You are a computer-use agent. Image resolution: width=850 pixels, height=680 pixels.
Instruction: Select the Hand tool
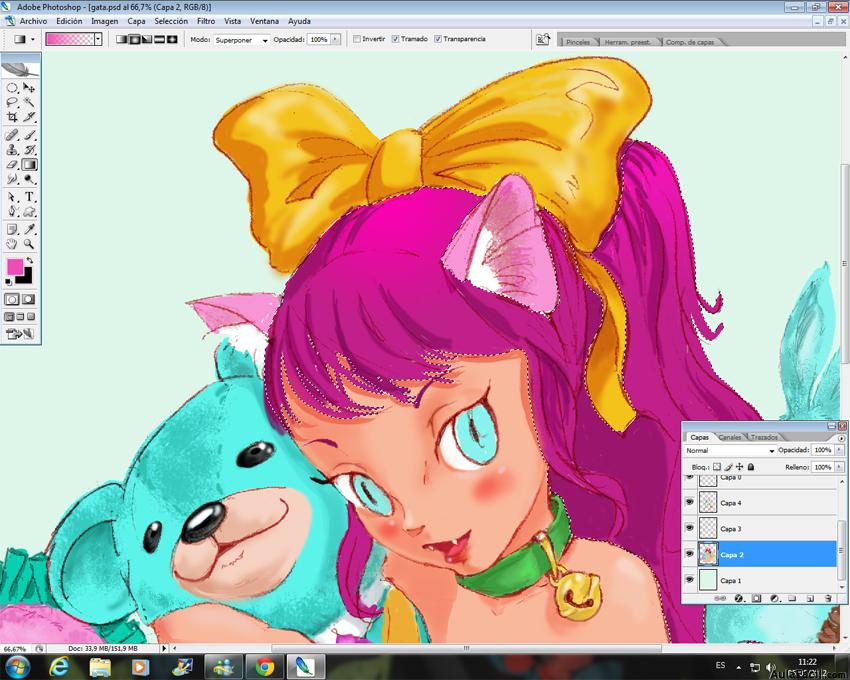[12, 244]
